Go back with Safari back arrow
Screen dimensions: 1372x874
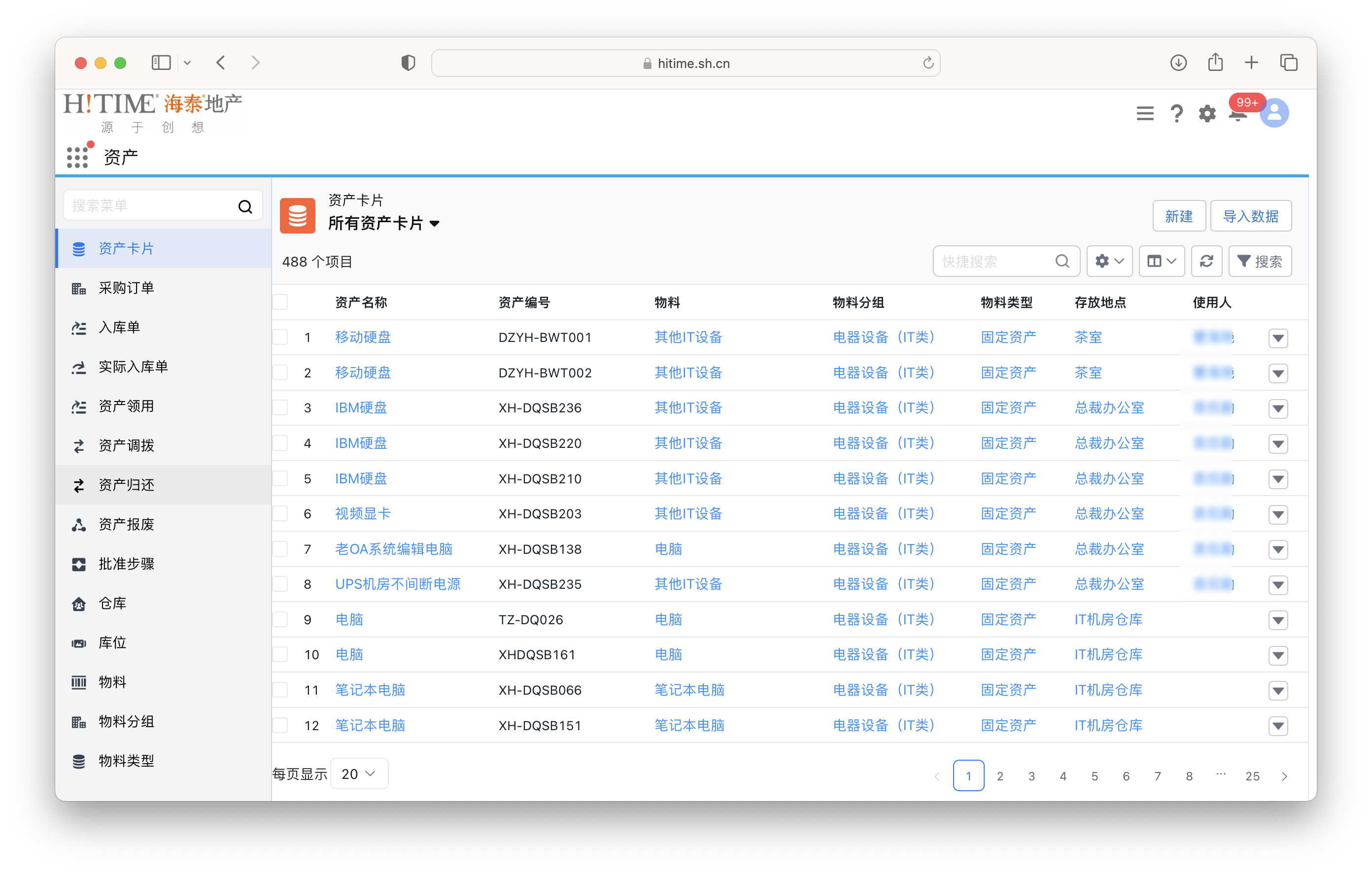221,63
